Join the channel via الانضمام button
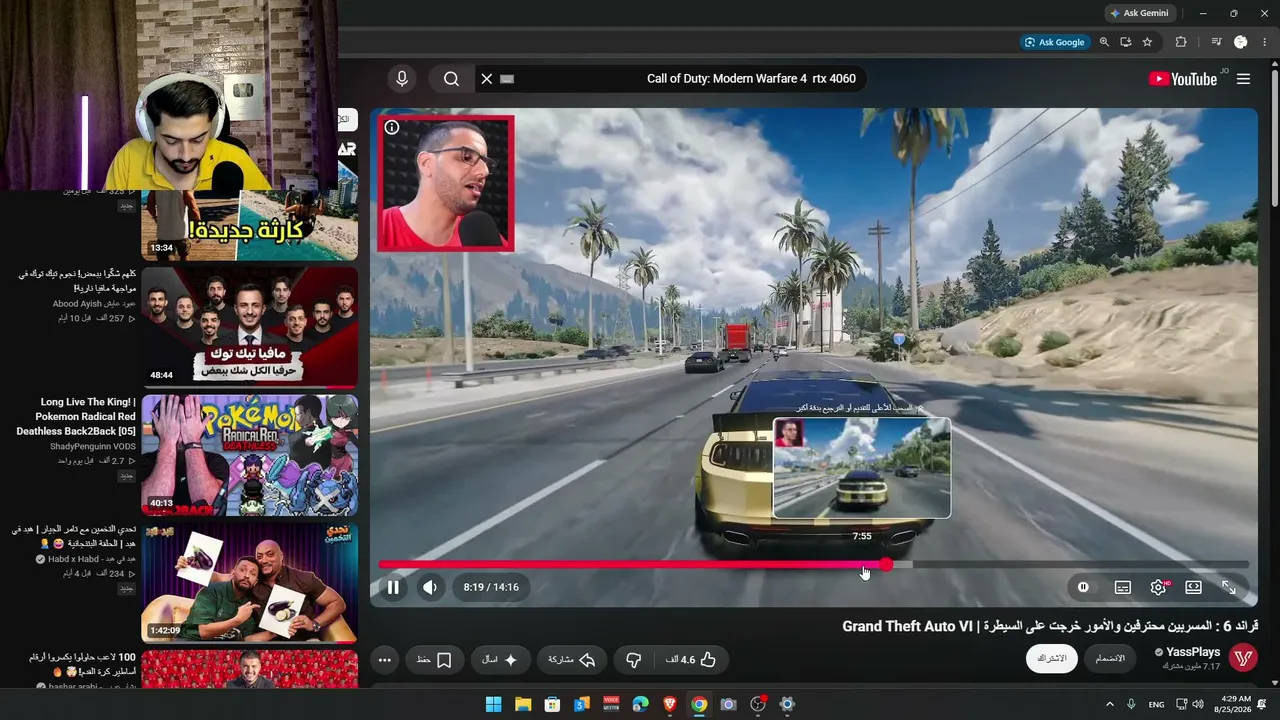Viewport: 1280px width, 720px height. pyautogui.click(x=1110, y=658)
